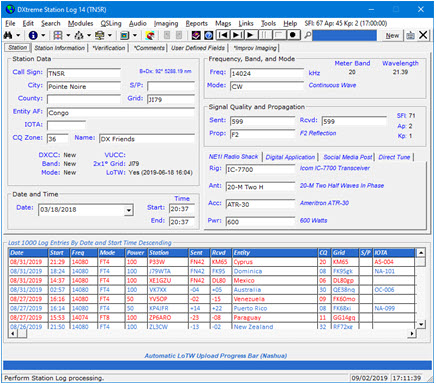The width and height of the screenshot is (436, 386).
Task: Expand the network computer icon dropdown
Action: point(109,35)
